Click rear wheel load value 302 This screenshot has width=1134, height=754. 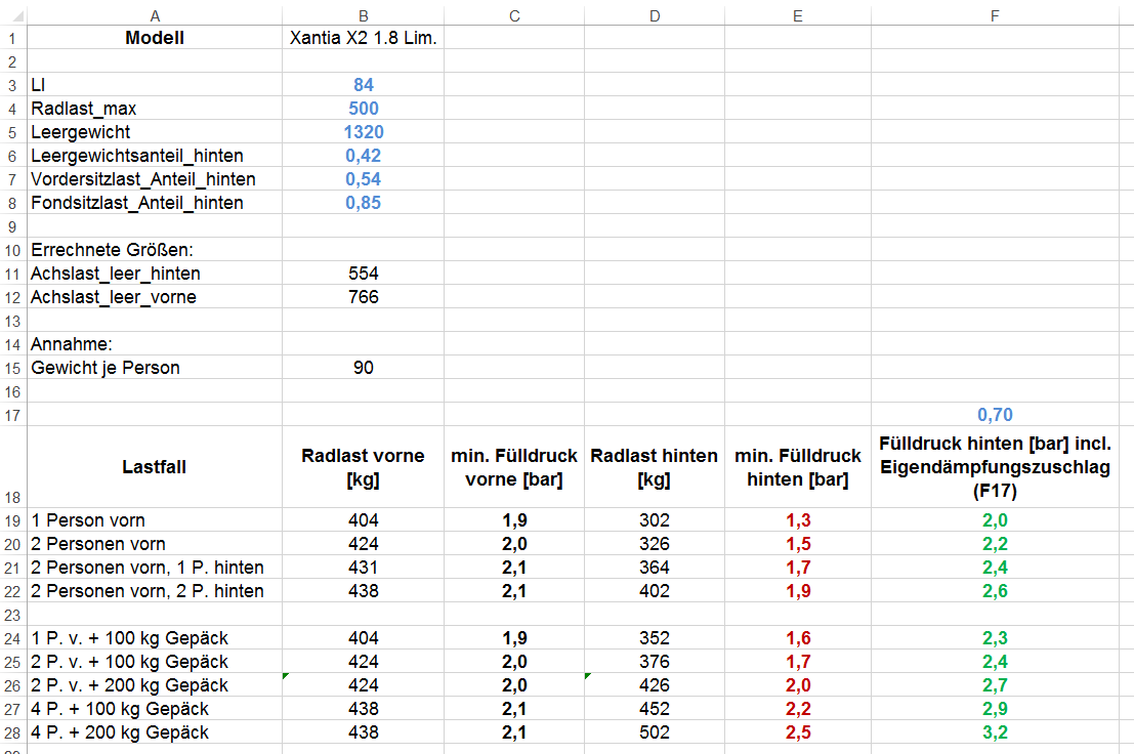click(x=655, y=520)
